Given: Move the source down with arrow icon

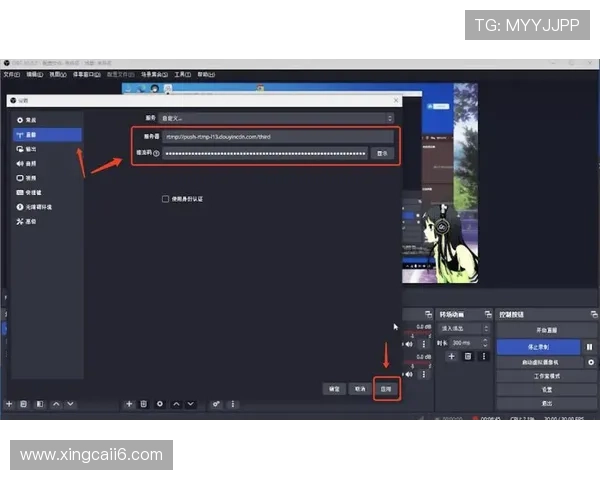Looking at the screenshot, I should coord(191,404).
